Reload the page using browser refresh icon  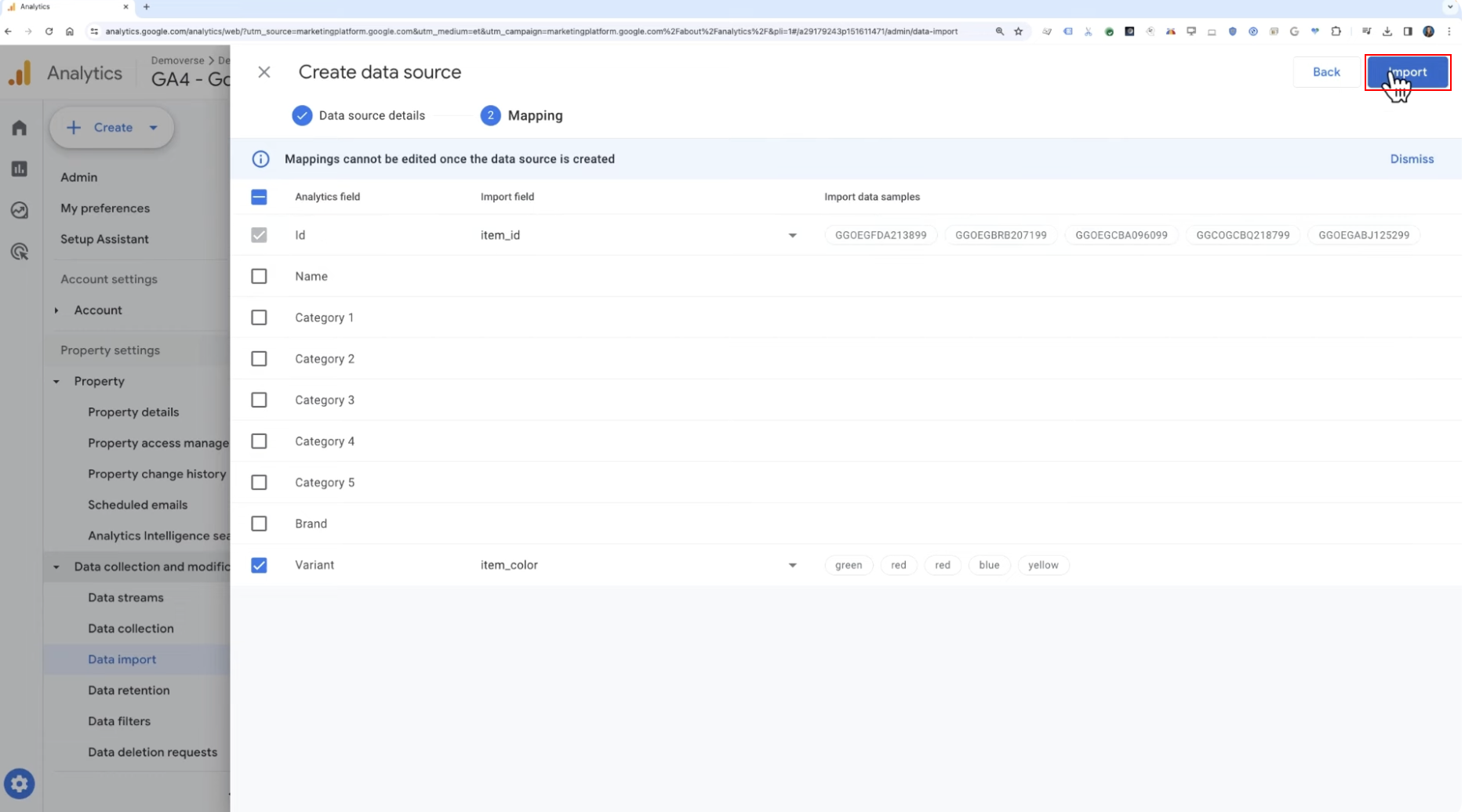(x=49, y=31)
